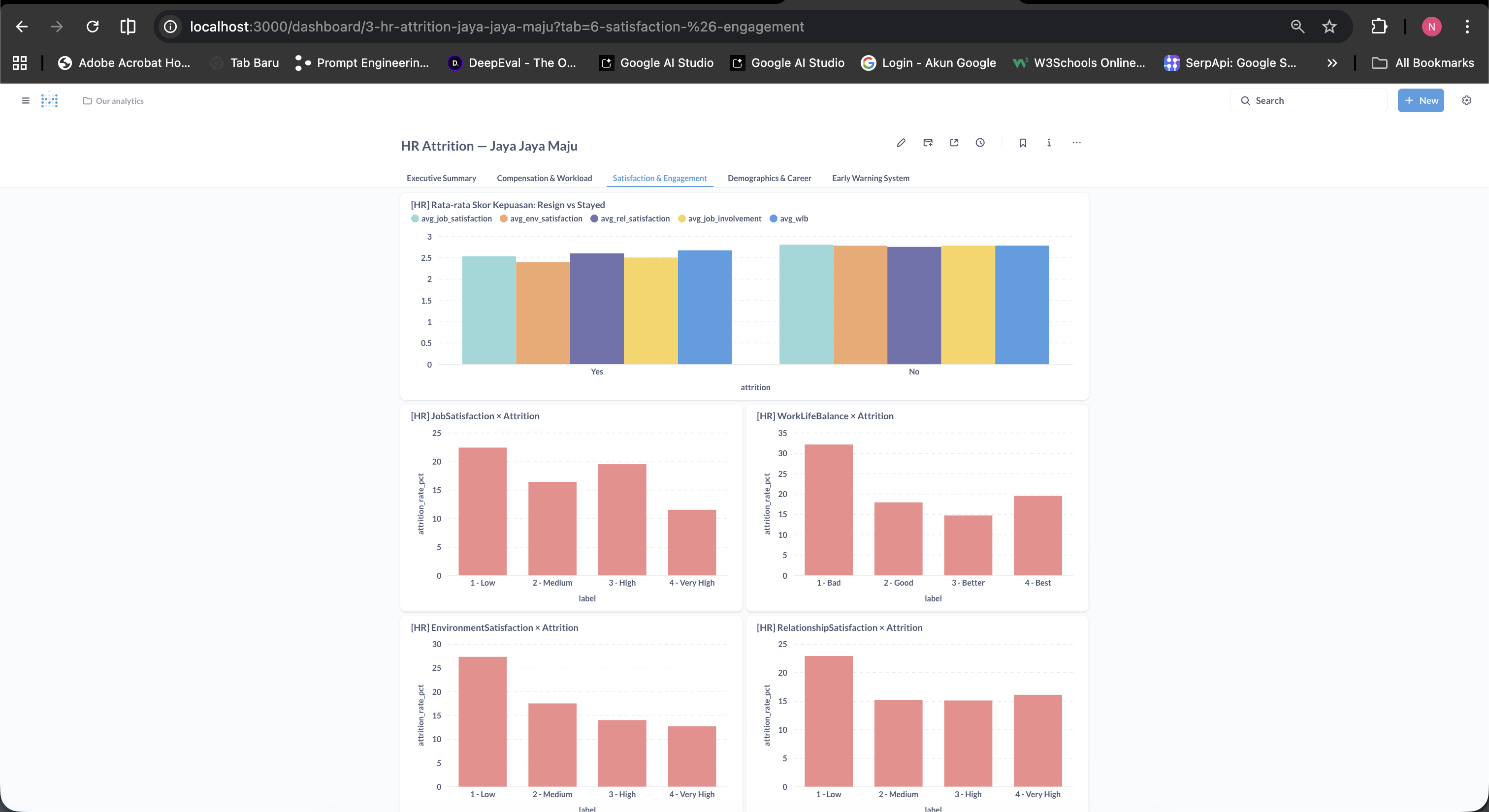
Task: Edit the dashboard with the pencil icon
Action: (901, 143)
